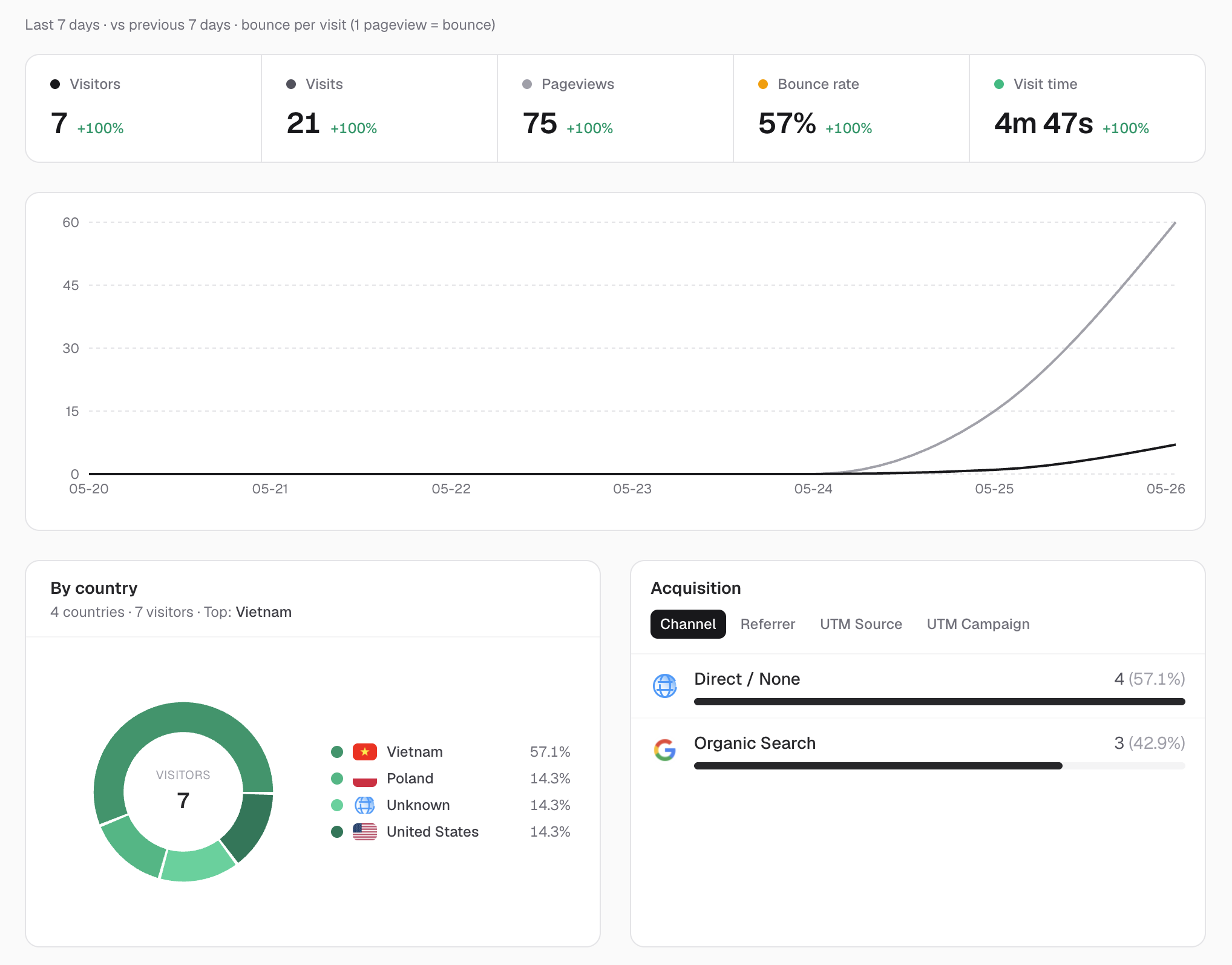Image resolution: width=1232 pixels, height=965 pixels.
Task: Click the Direct / None globe icon
Action: click(665, 686)
